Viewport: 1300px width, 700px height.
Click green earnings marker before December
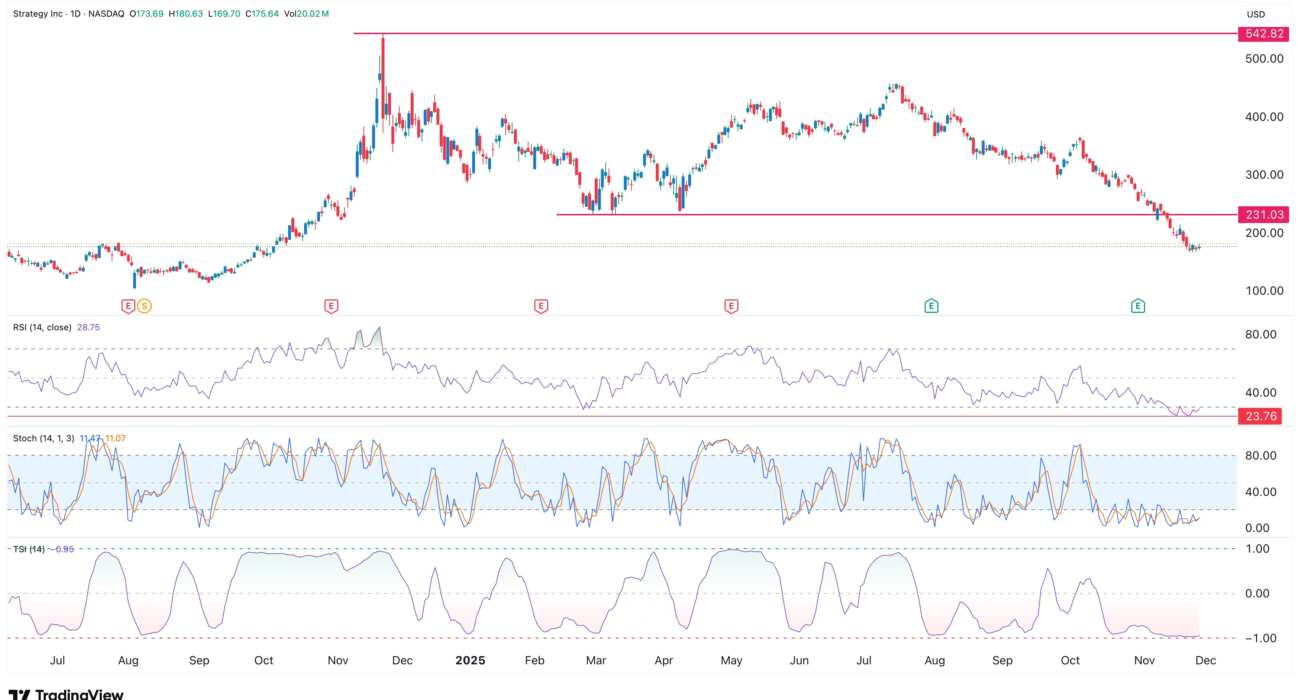pyautogui.click(x=1138, y=305)
